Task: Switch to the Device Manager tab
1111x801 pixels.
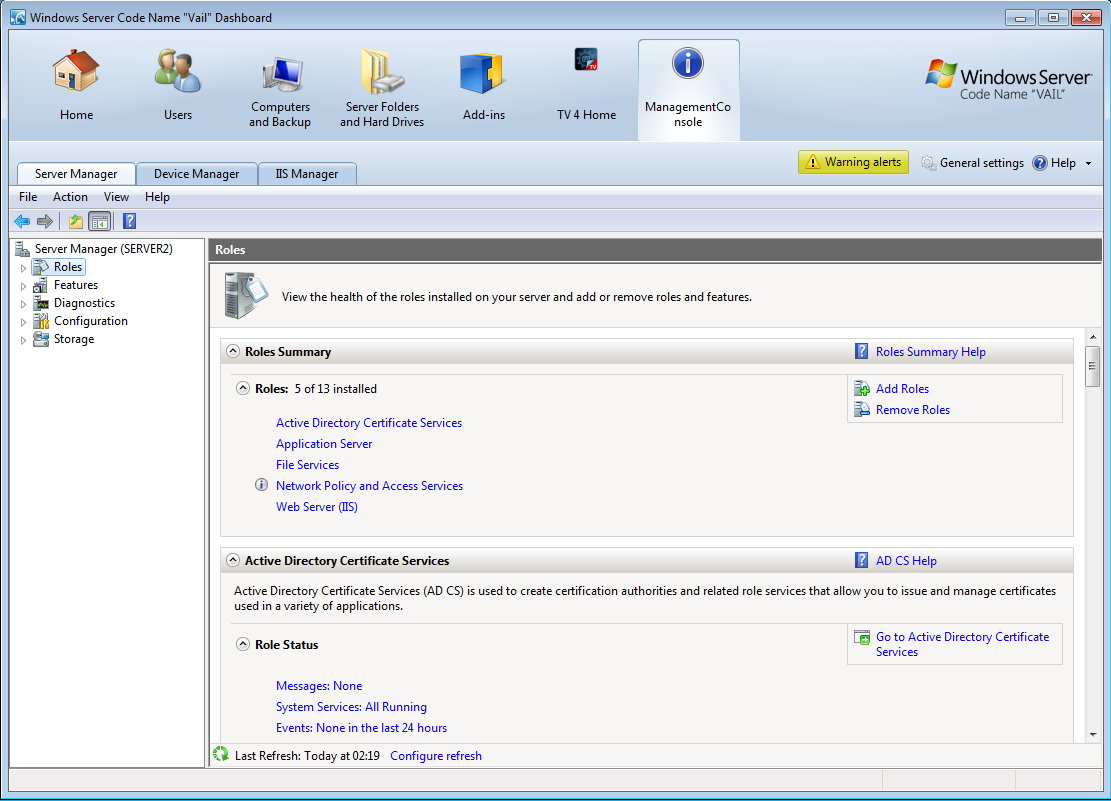Action: 196,174
